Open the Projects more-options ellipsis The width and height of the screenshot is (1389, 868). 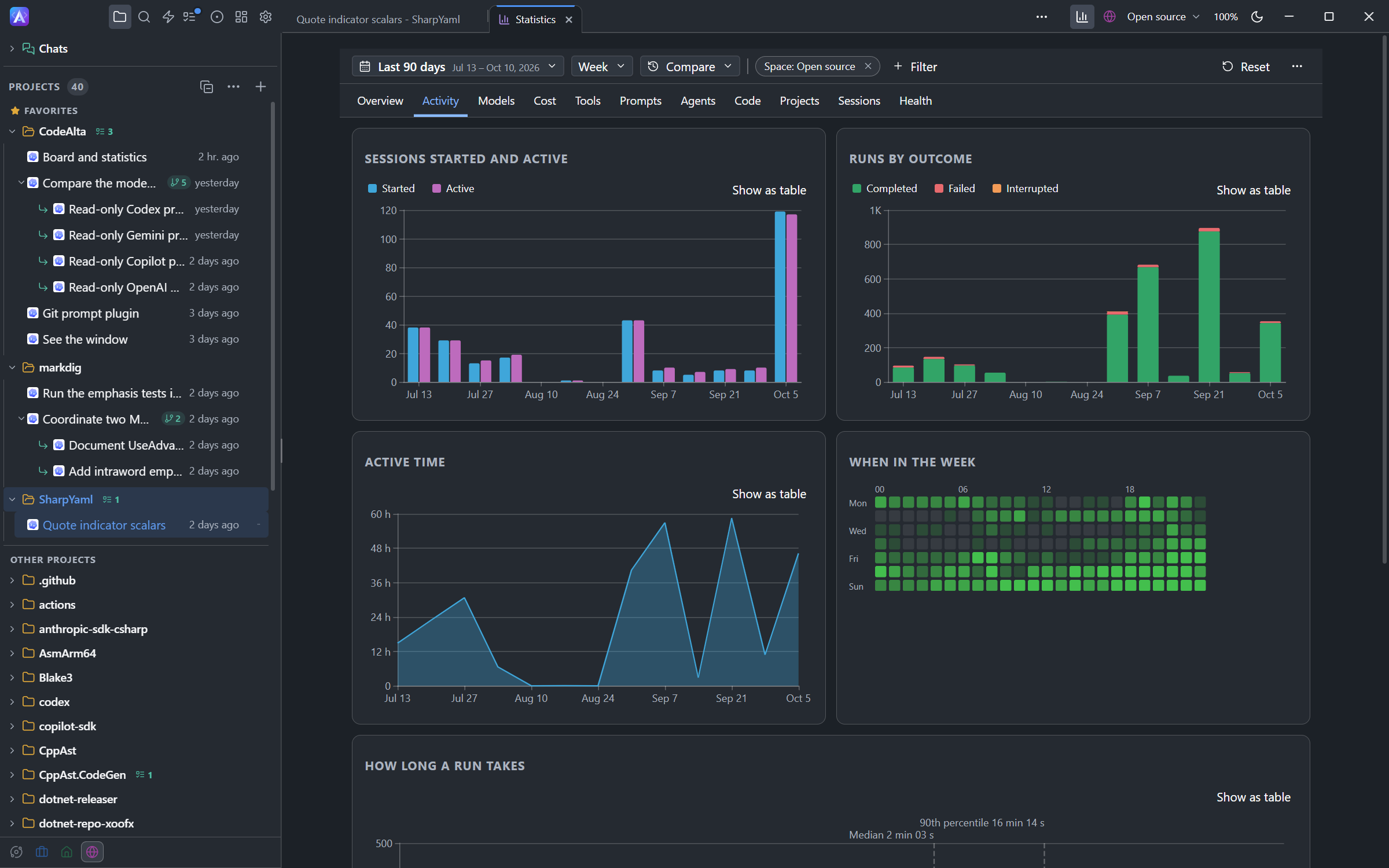(x=233, y=87)
